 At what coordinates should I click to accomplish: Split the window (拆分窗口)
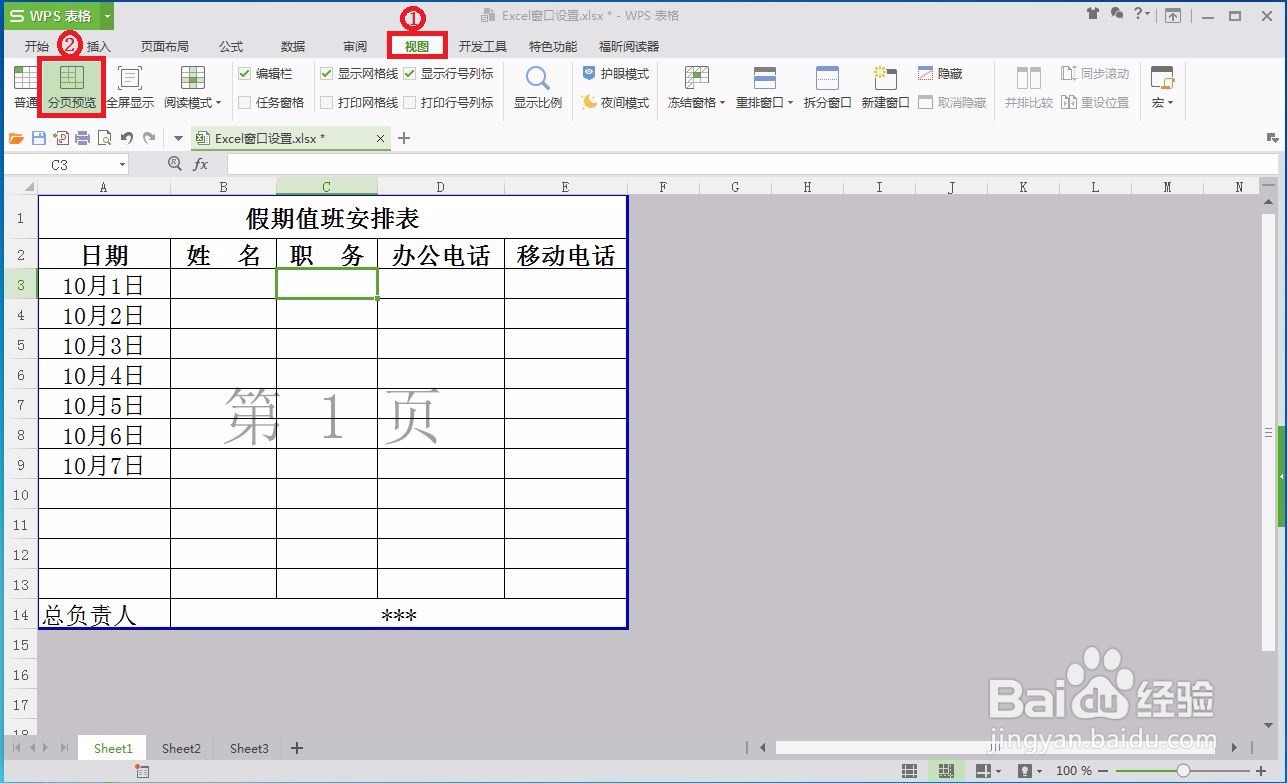(827, 88)
